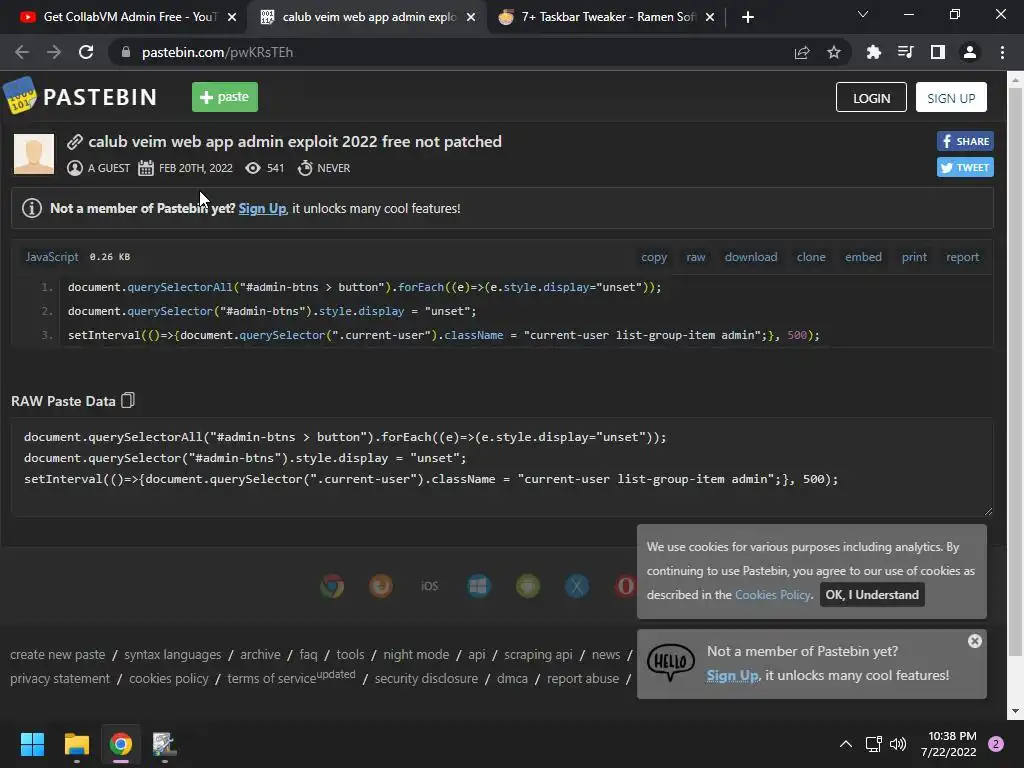
Task: Report this paste
Action: (963, 257)
